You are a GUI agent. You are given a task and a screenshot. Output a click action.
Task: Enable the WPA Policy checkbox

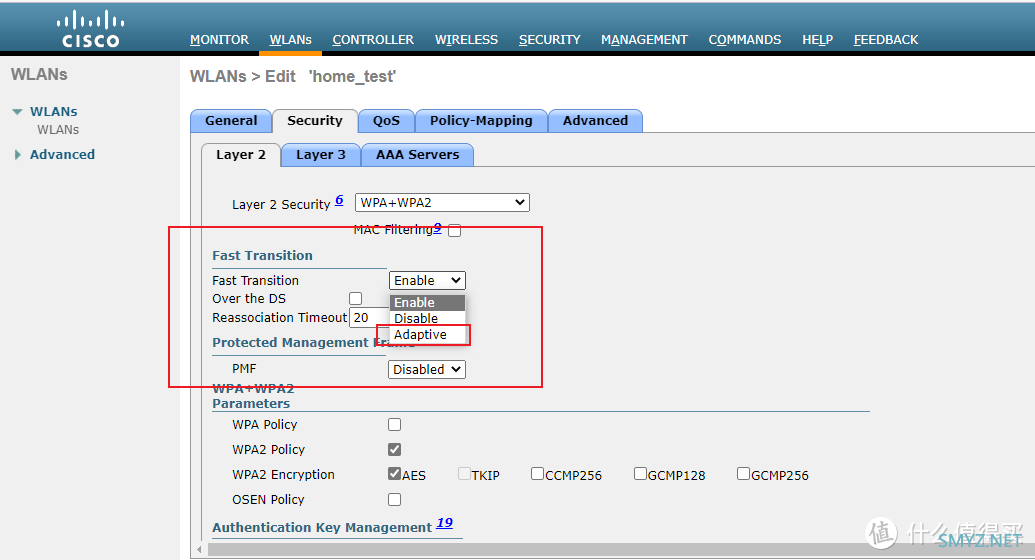[x=395, y=425]
